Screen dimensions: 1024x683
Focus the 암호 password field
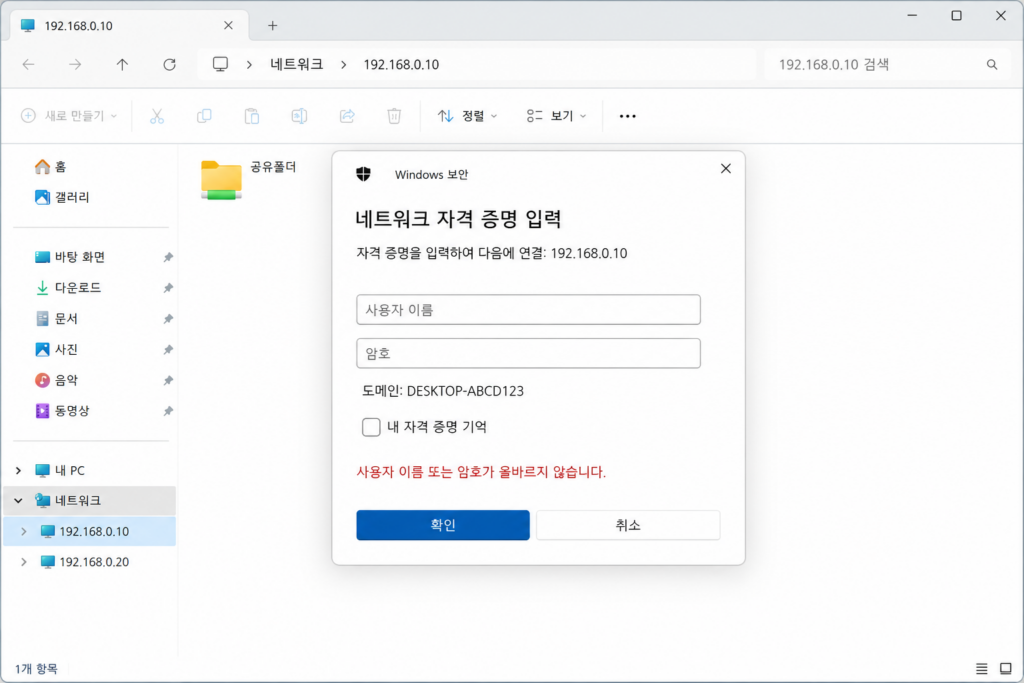(x=528, y=353)
